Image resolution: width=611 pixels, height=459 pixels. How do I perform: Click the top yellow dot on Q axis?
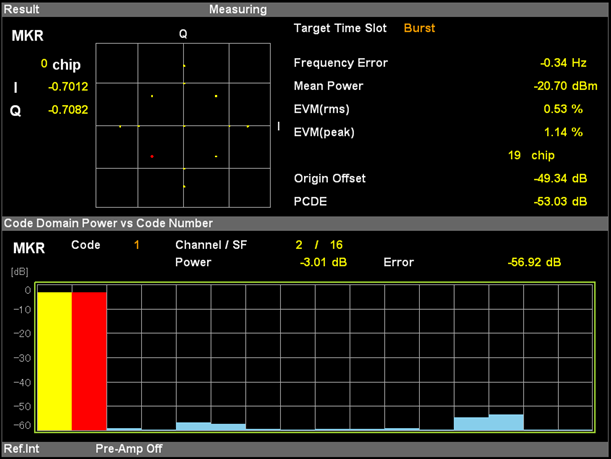coord(184,66)
